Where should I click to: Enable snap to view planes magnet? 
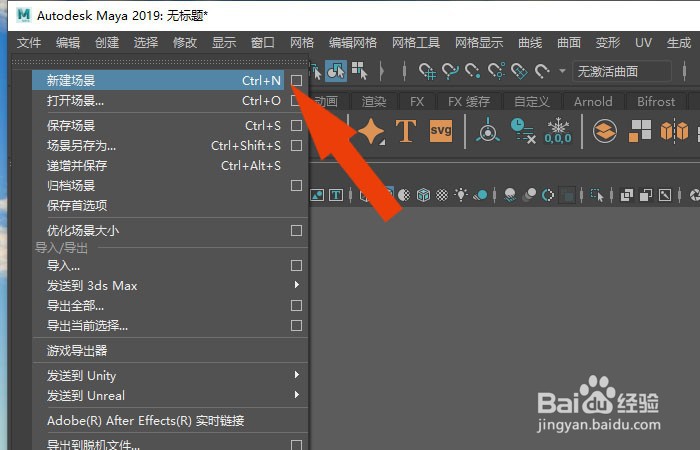(519, 71)
